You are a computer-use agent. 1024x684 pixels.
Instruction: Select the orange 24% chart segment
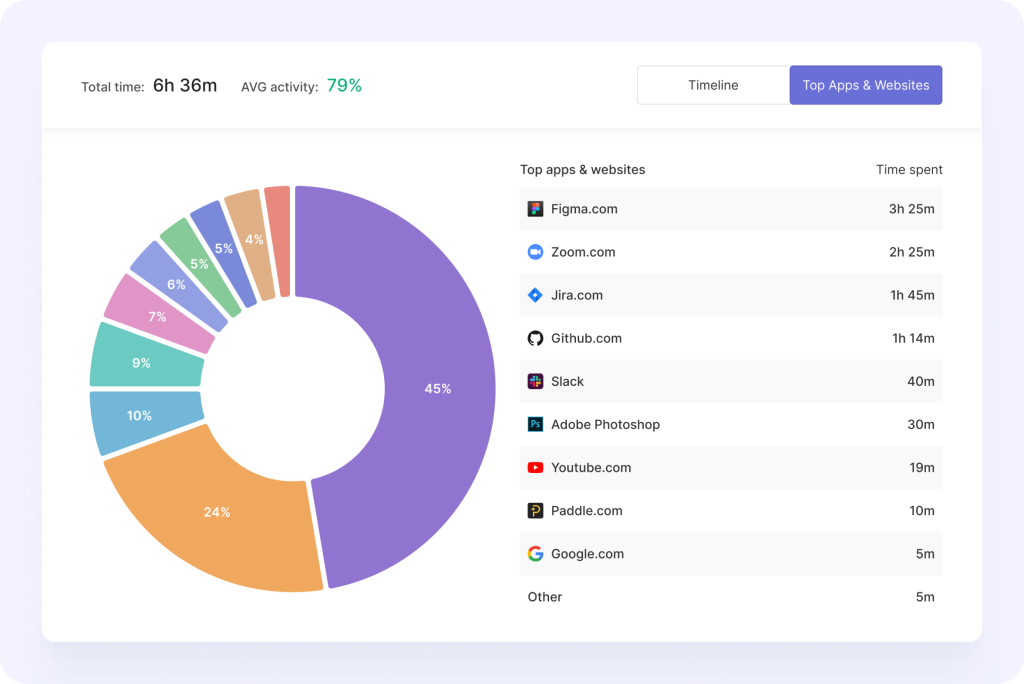[x=215, y=512]
